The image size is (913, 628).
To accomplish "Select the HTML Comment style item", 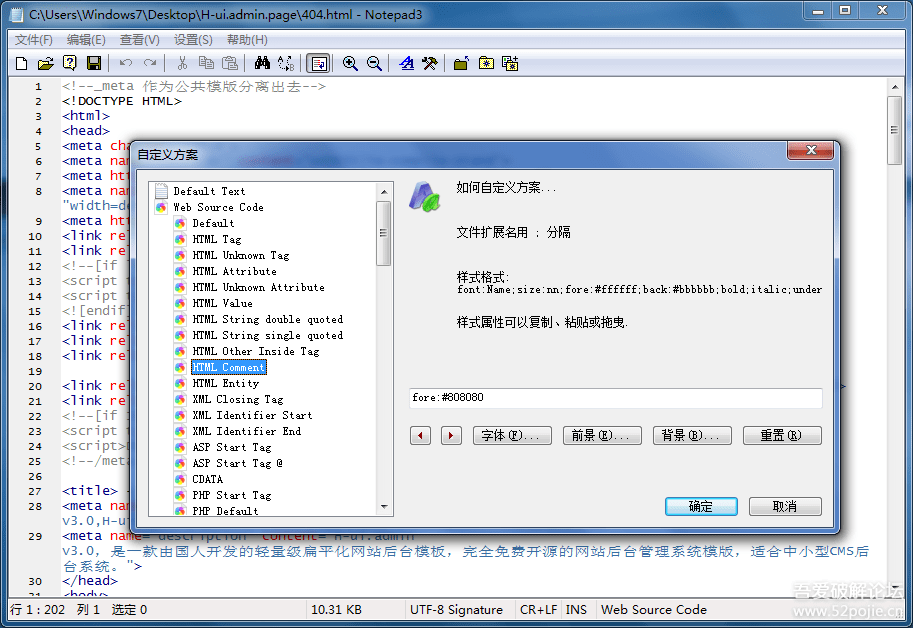I will pyautogui.click(x=229, y=367).
